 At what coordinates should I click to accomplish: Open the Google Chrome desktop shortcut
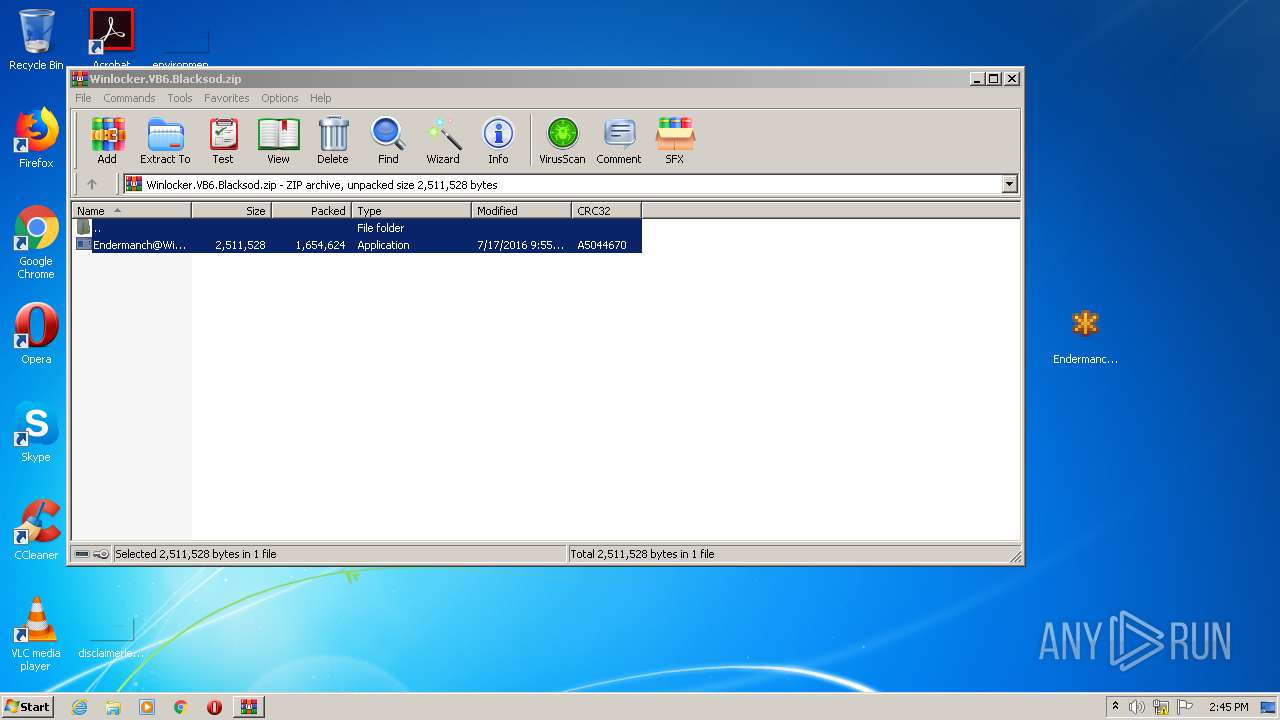pos(36,242)
